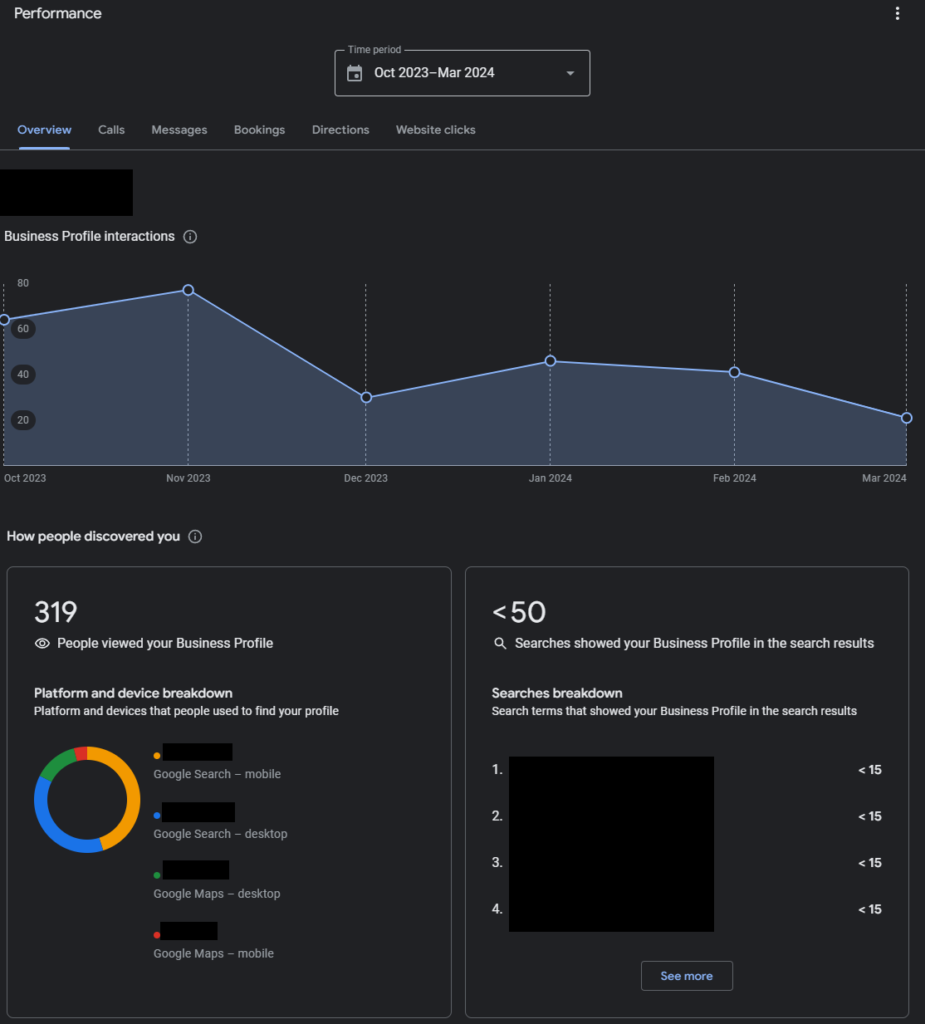Open the three-dot more options menu
This screenshot has height=1024, width=925.
[897, 14]
